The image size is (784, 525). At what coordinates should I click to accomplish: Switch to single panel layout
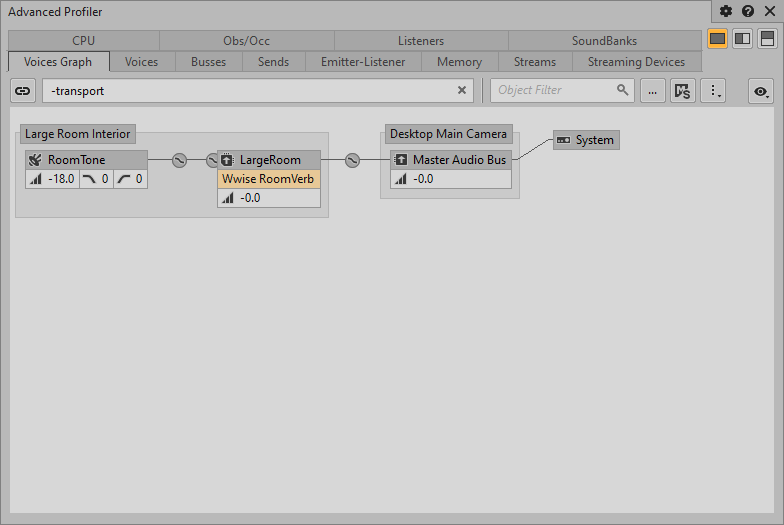(717, 39)
